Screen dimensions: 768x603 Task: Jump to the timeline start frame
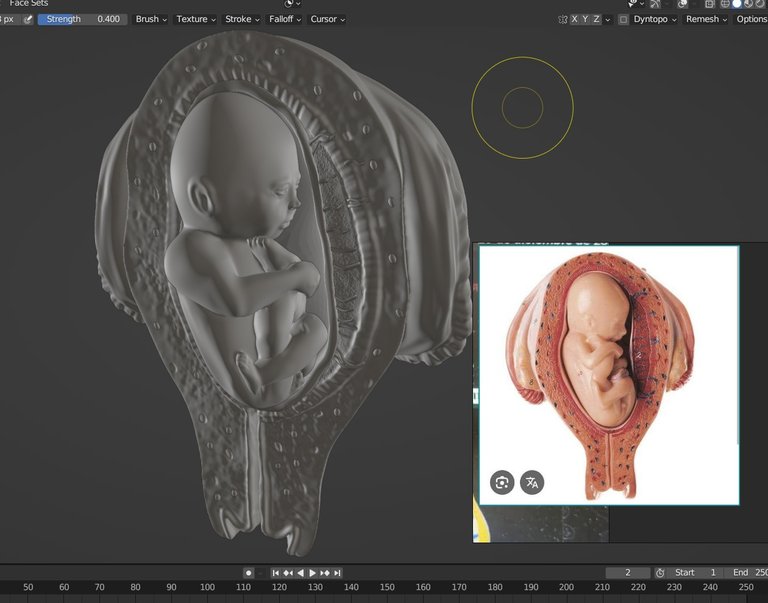coord(277,573)
